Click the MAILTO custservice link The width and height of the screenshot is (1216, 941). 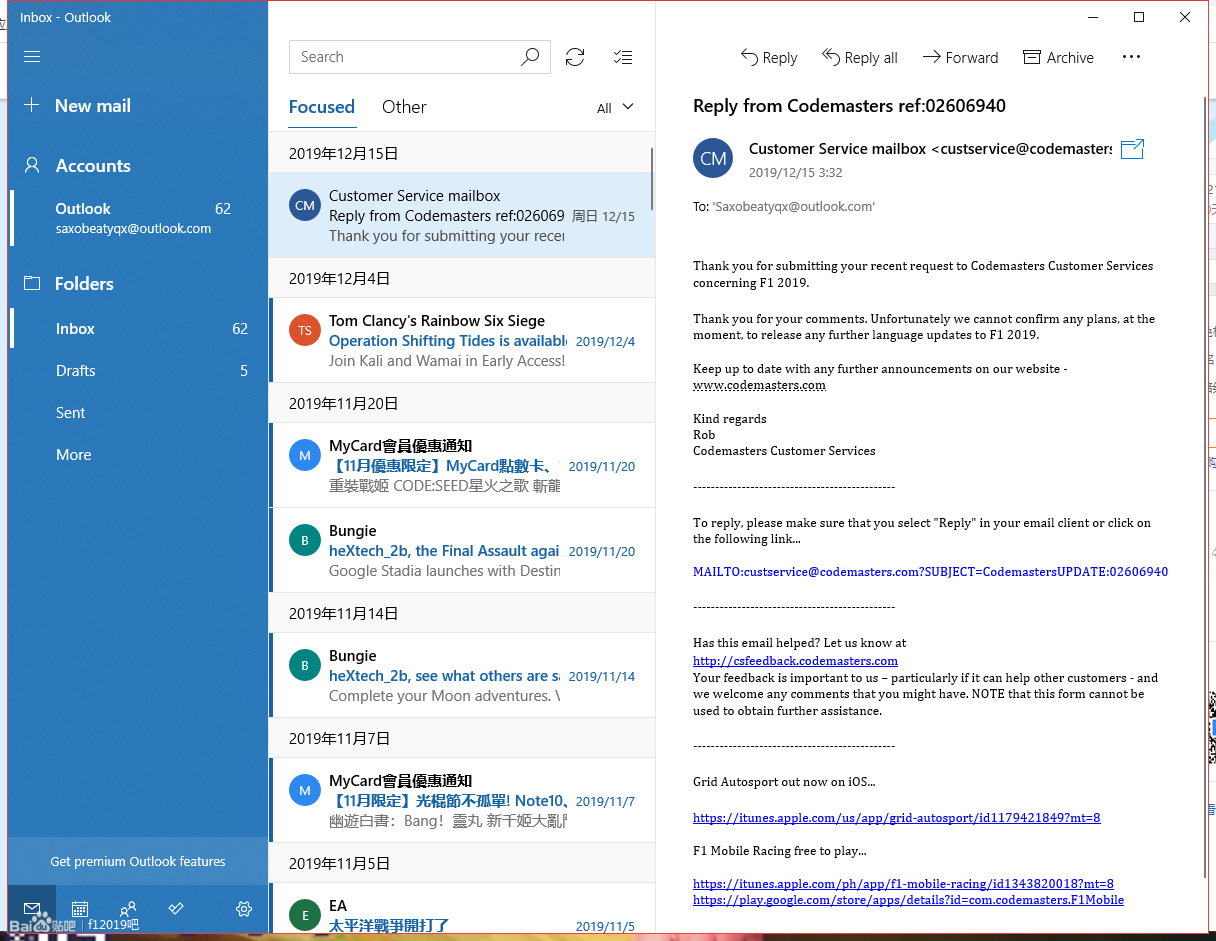pos(930,572)
